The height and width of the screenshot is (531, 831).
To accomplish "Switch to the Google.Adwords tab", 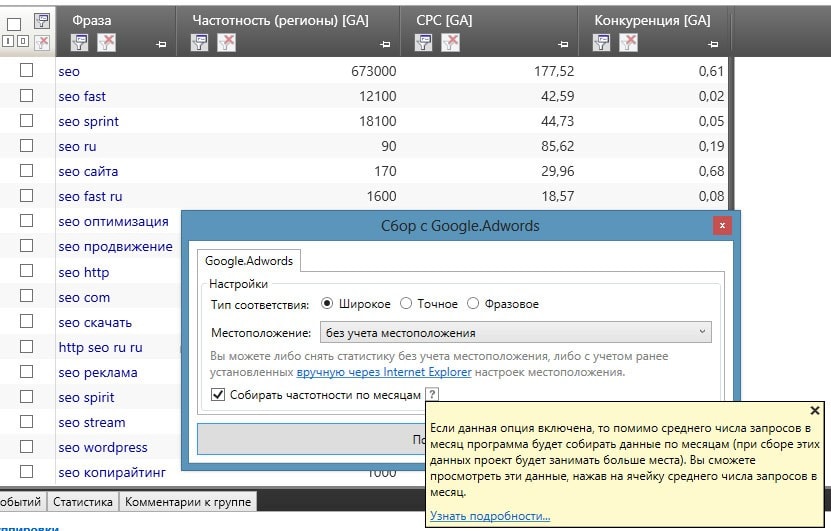I will point(249,261).
